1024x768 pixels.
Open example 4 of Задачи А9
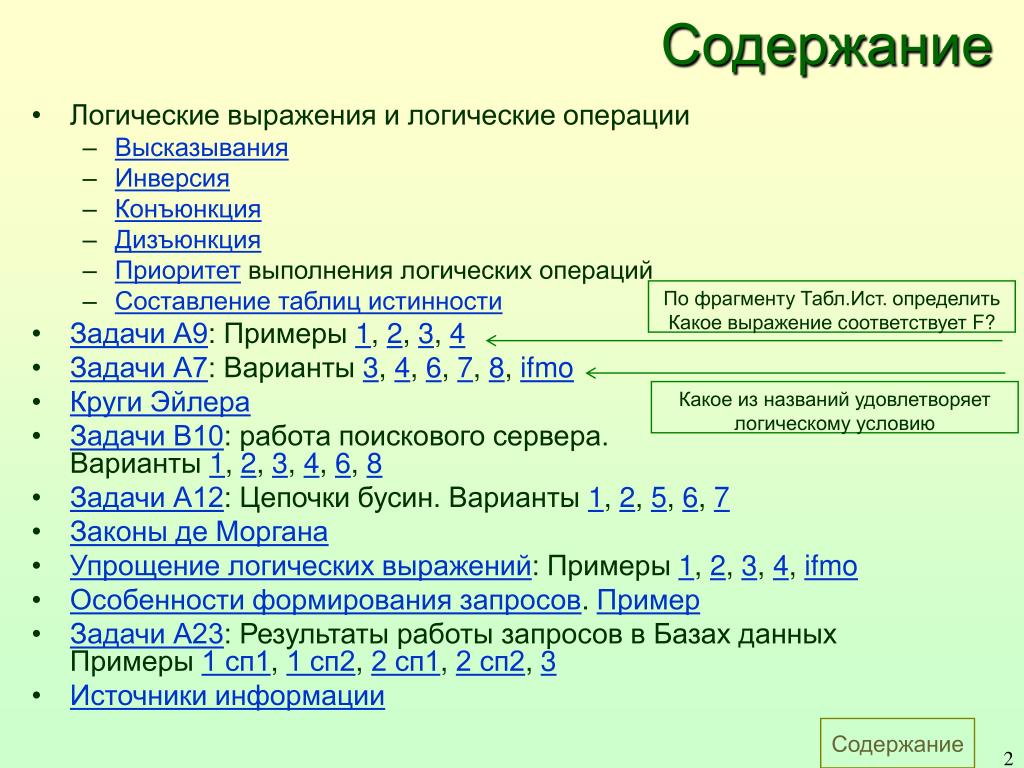tap(457, 334)
